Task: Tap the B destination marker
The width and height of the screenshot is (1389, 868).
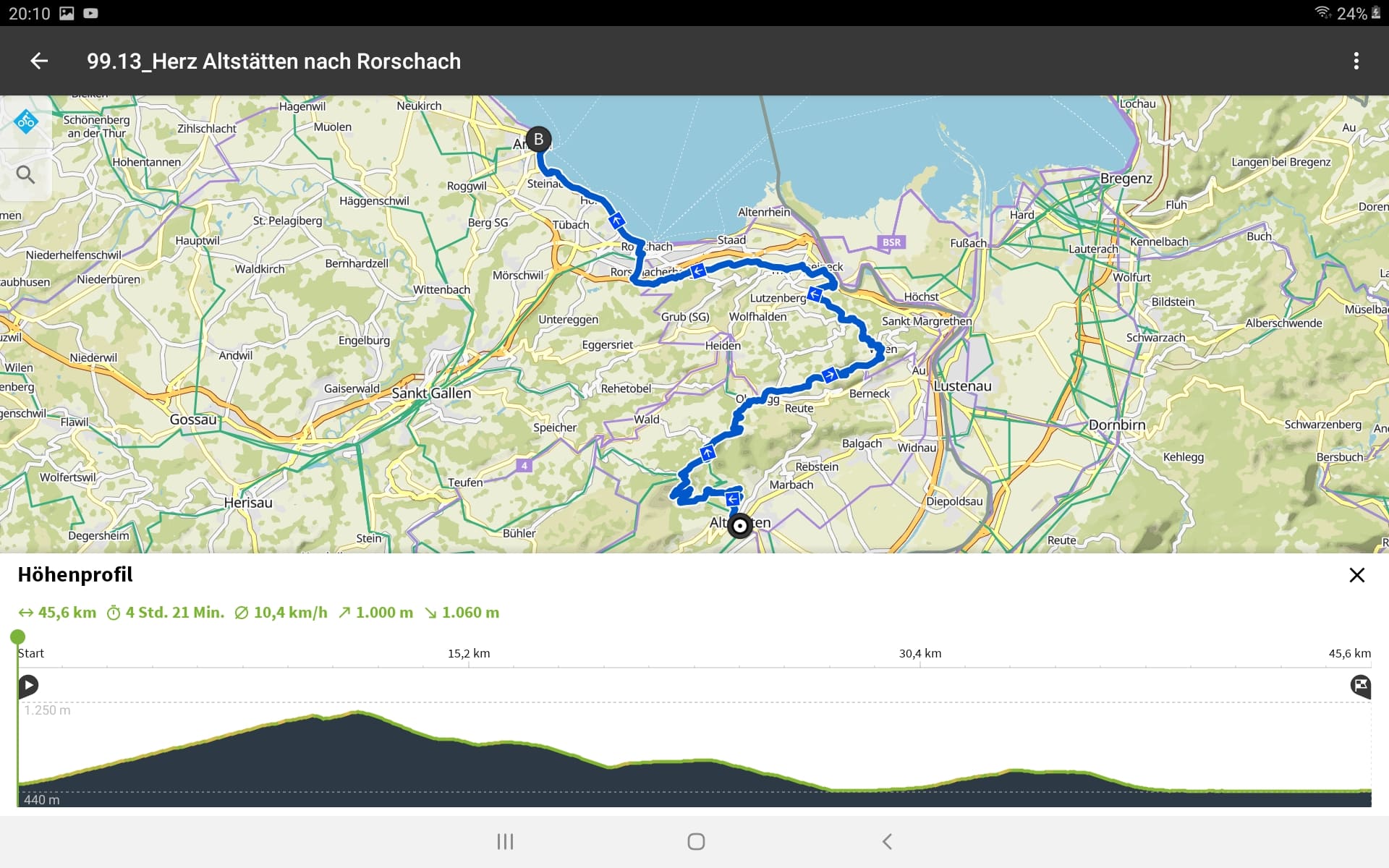Action: coord(538,139)
